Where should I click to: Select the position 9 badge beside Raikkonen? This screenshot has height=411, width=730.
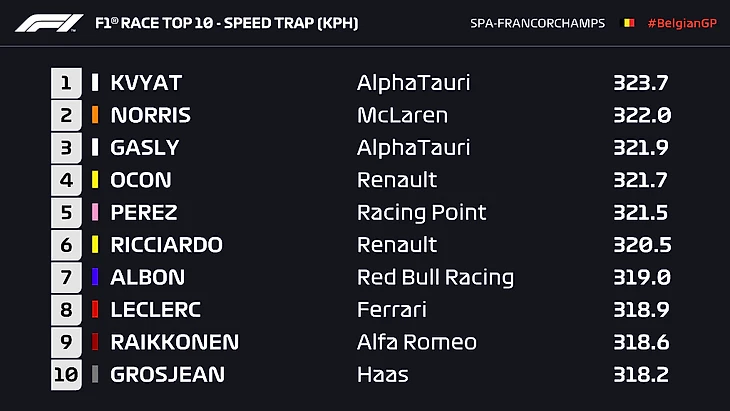click(x=66, y=343)
